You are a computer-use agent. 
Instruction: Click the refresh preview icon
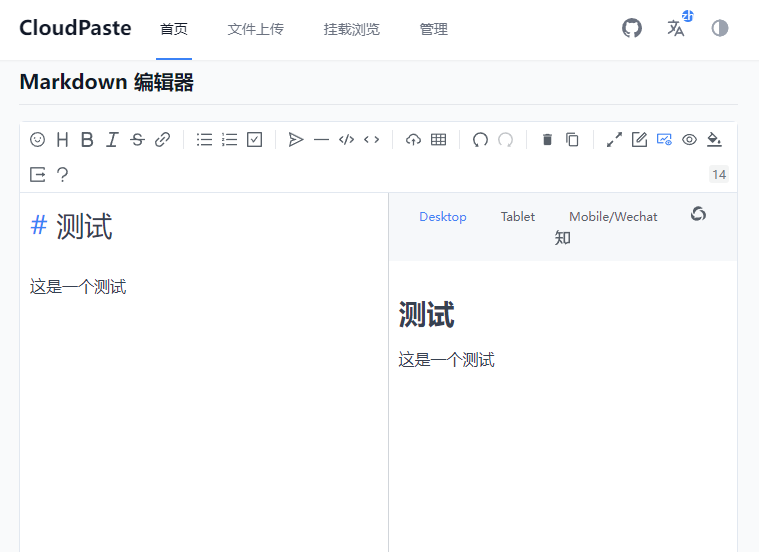coord(698,214)
